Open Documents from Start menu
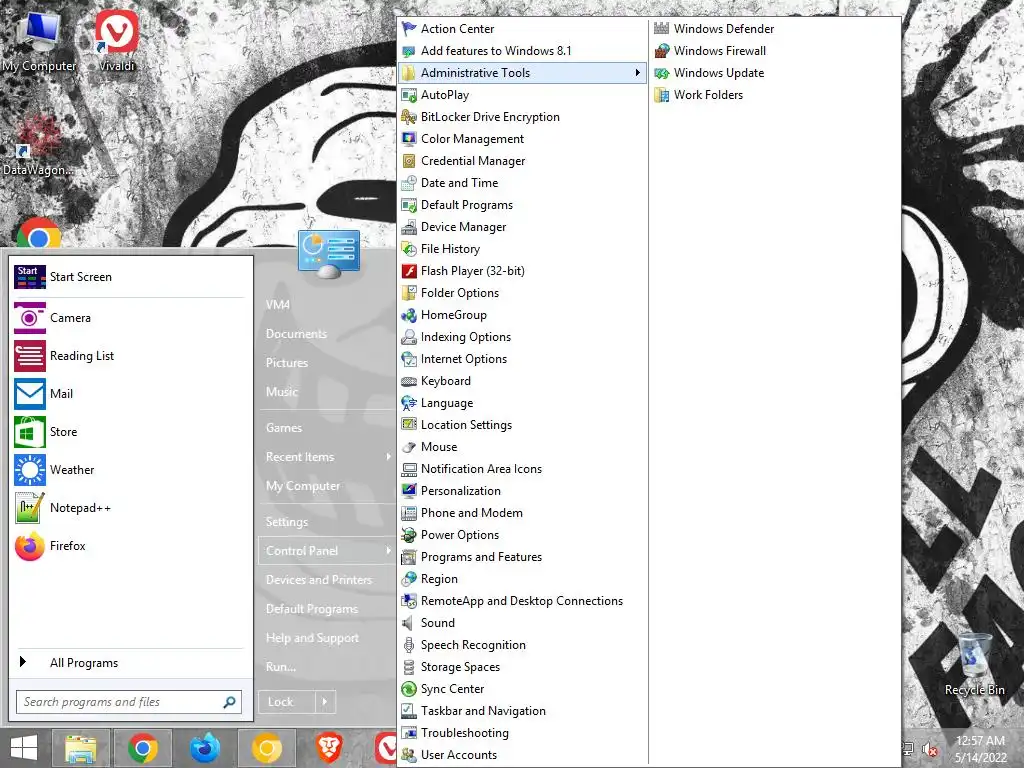1024x768 pixels. point(296,334)
